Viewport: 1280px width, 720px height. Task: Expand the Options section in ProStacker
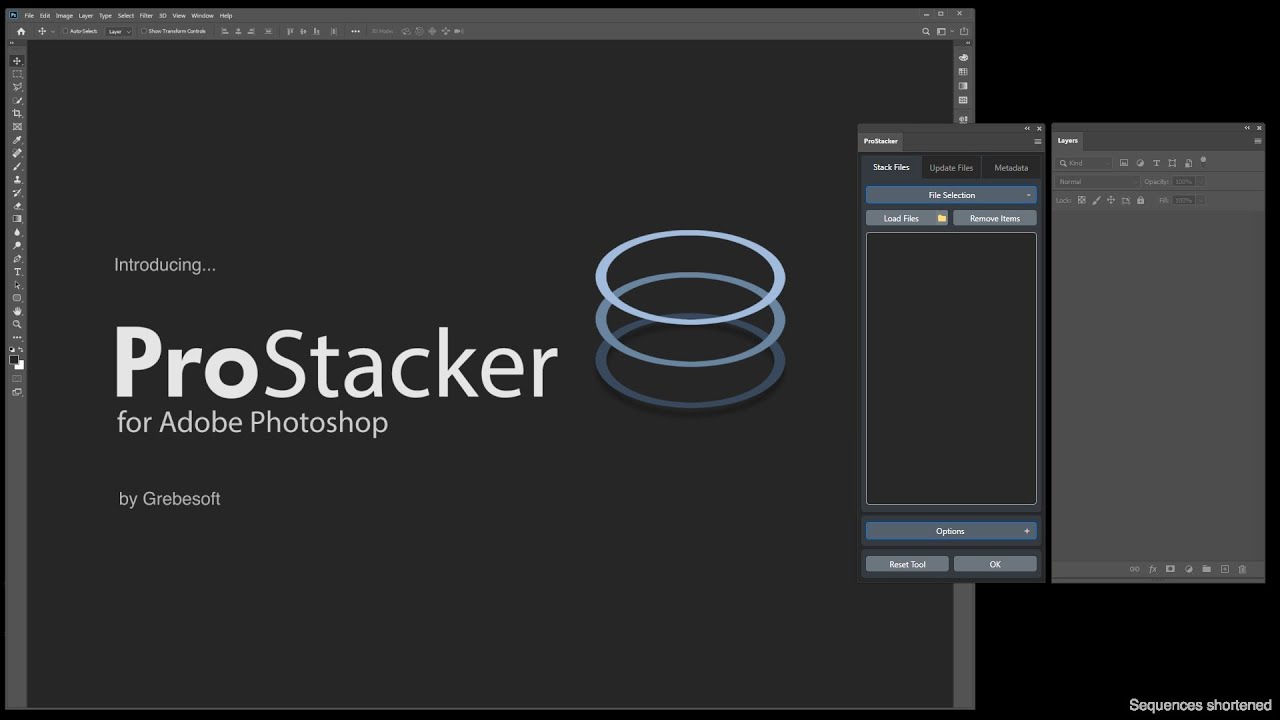(x=951, y=531)
